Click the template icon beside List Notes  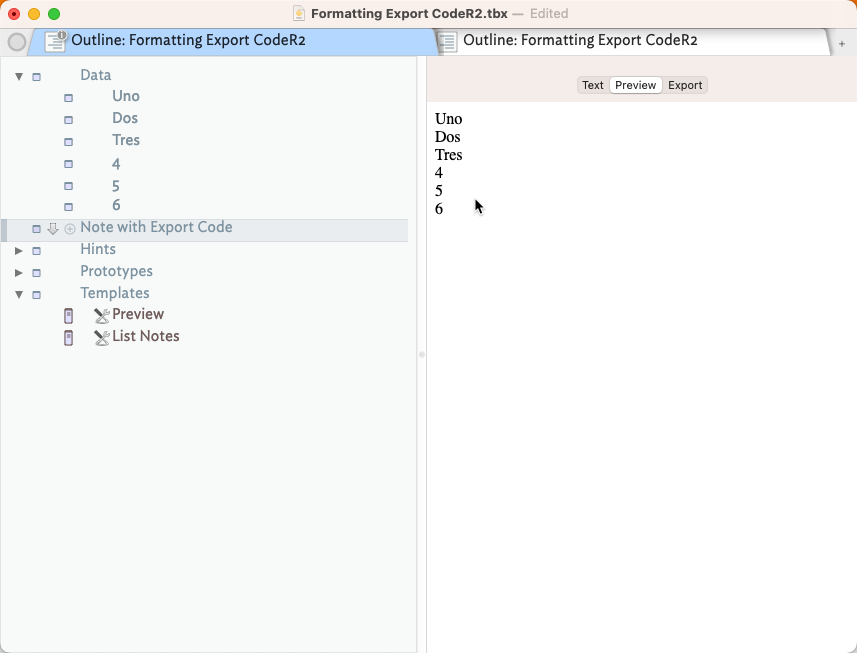(68, 337)
